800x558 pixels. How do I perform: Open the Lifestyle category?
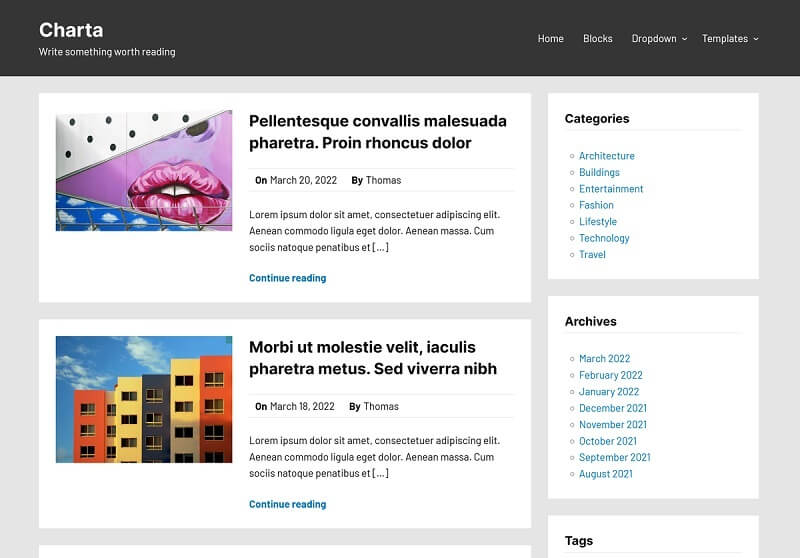[x=597, y=221]
